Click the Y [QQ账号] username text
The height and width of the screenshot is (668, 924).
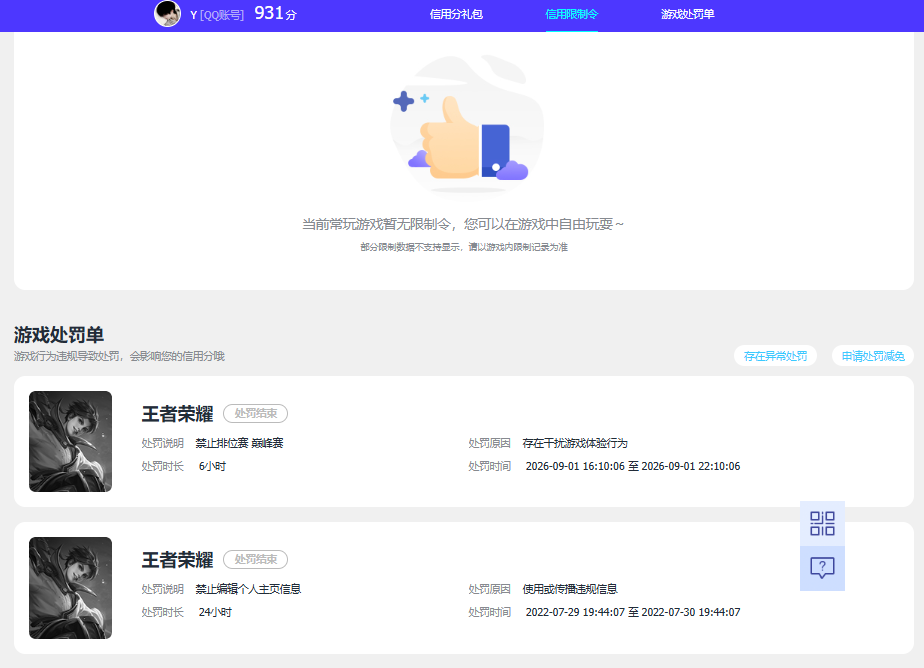217,15
